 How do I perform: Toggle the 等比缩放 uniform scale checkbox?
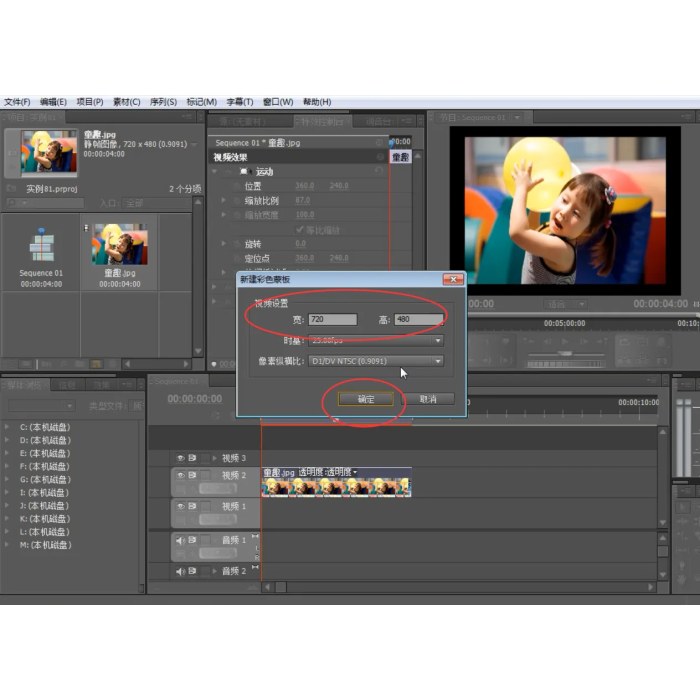pyautogui.click(x=300, y=229)
